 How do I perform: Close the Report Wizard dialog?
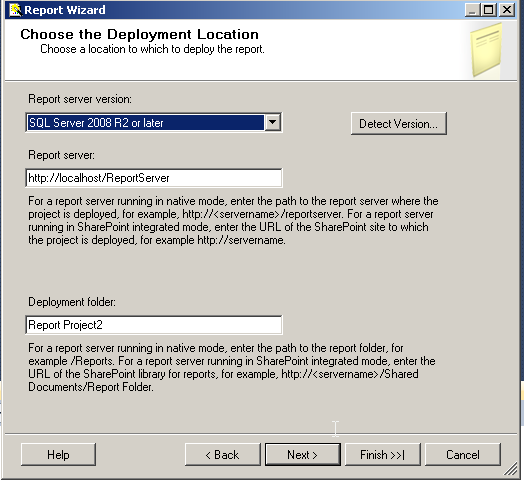coord(507,10)
